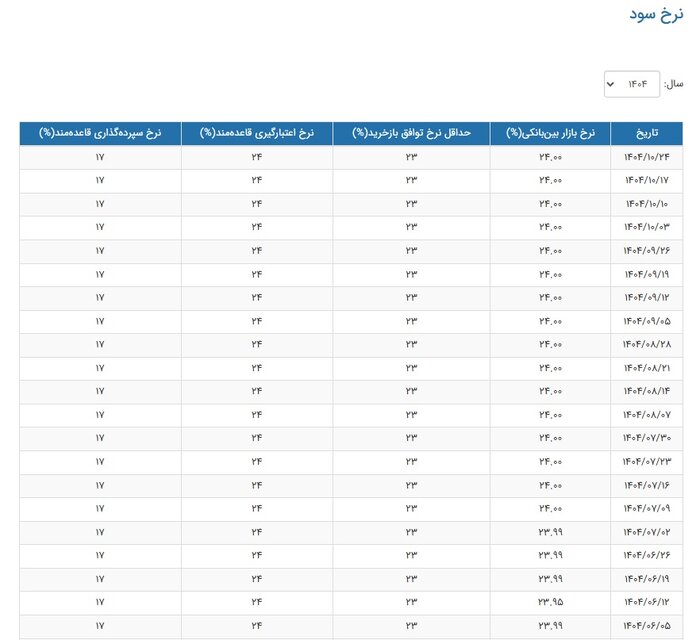Click the interbank rate ۲۳.۹۵ cell

coord(550,601)
